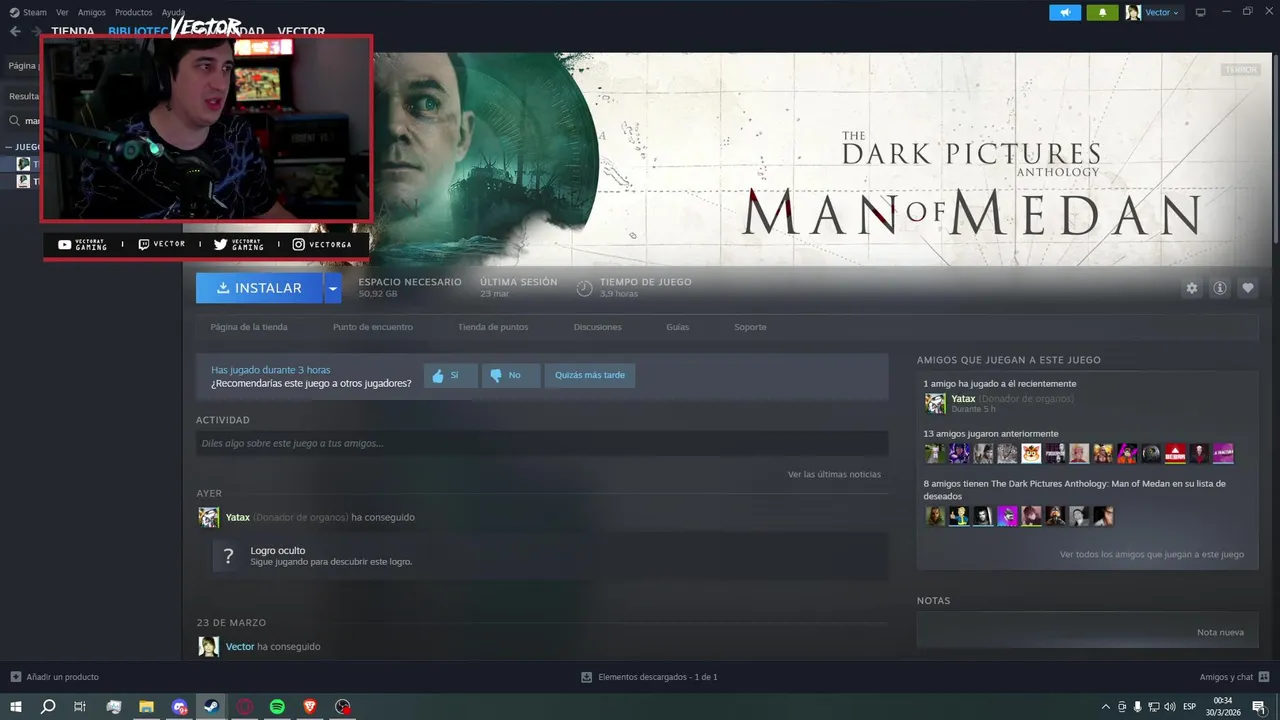Viewport: 1280px width, 720px height.
Task: Open File Explorer from taskbar
Action: click(146, 707)
